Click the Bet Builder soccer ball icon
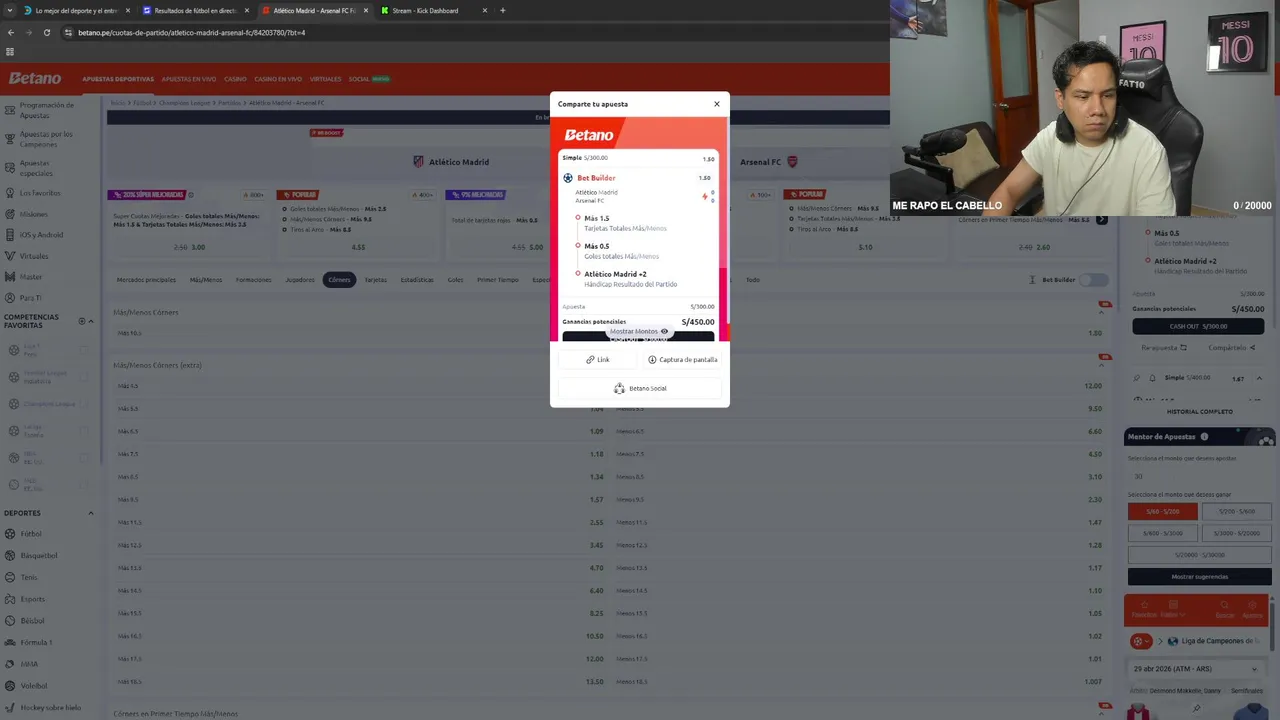1280x720 pixels. point(568,178)
